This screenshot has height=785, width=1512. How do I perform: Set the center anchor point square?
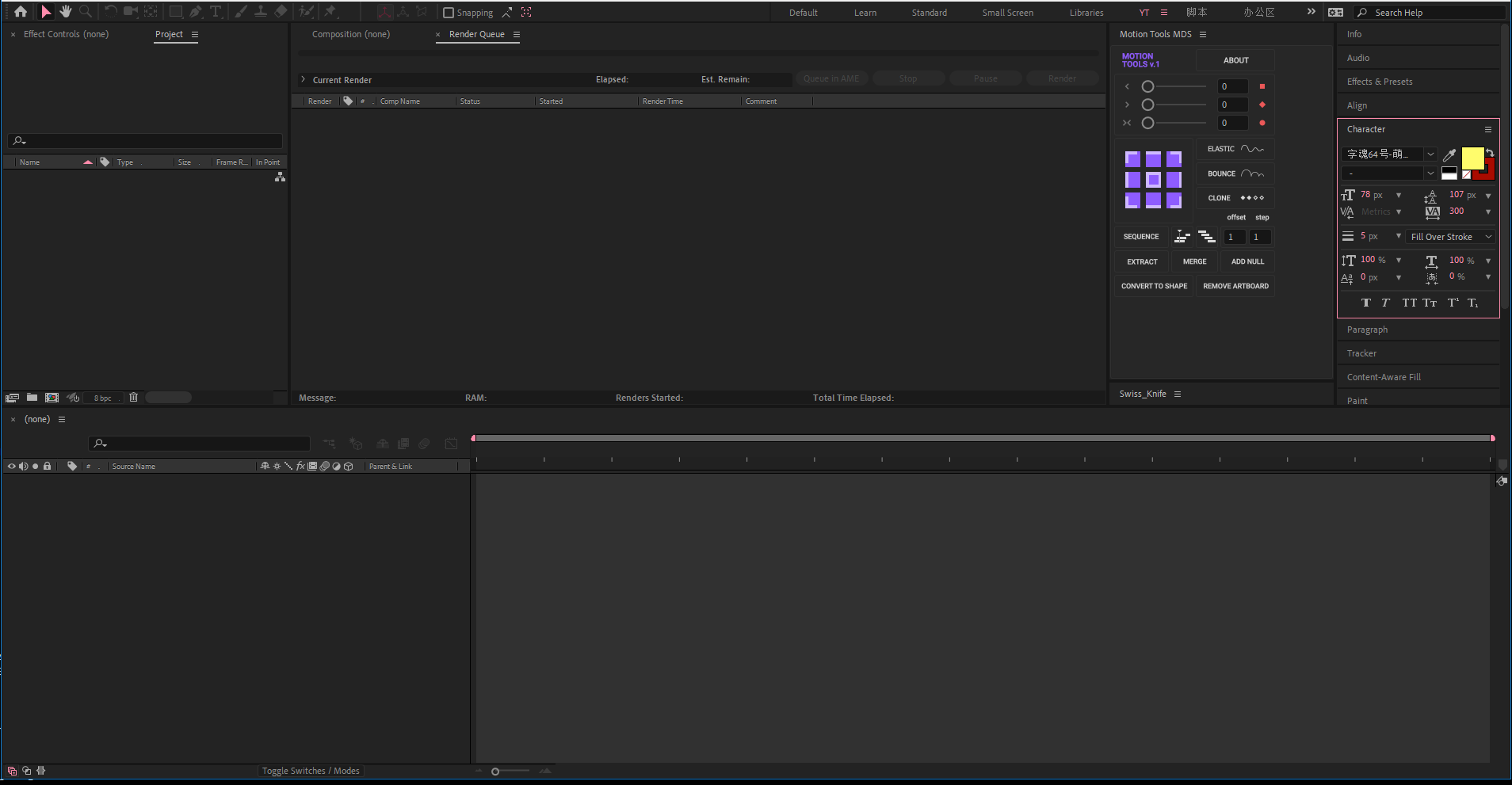1153,180
